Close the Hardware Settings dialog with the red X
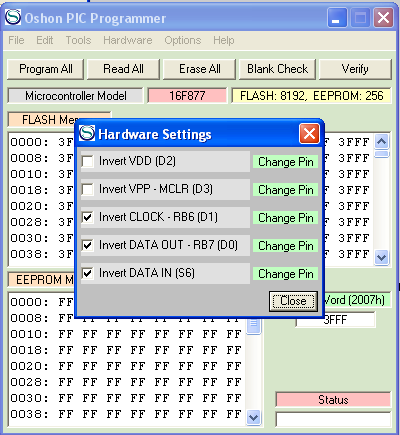The width and height of the screenshot is (400, 435). [309, 134]
